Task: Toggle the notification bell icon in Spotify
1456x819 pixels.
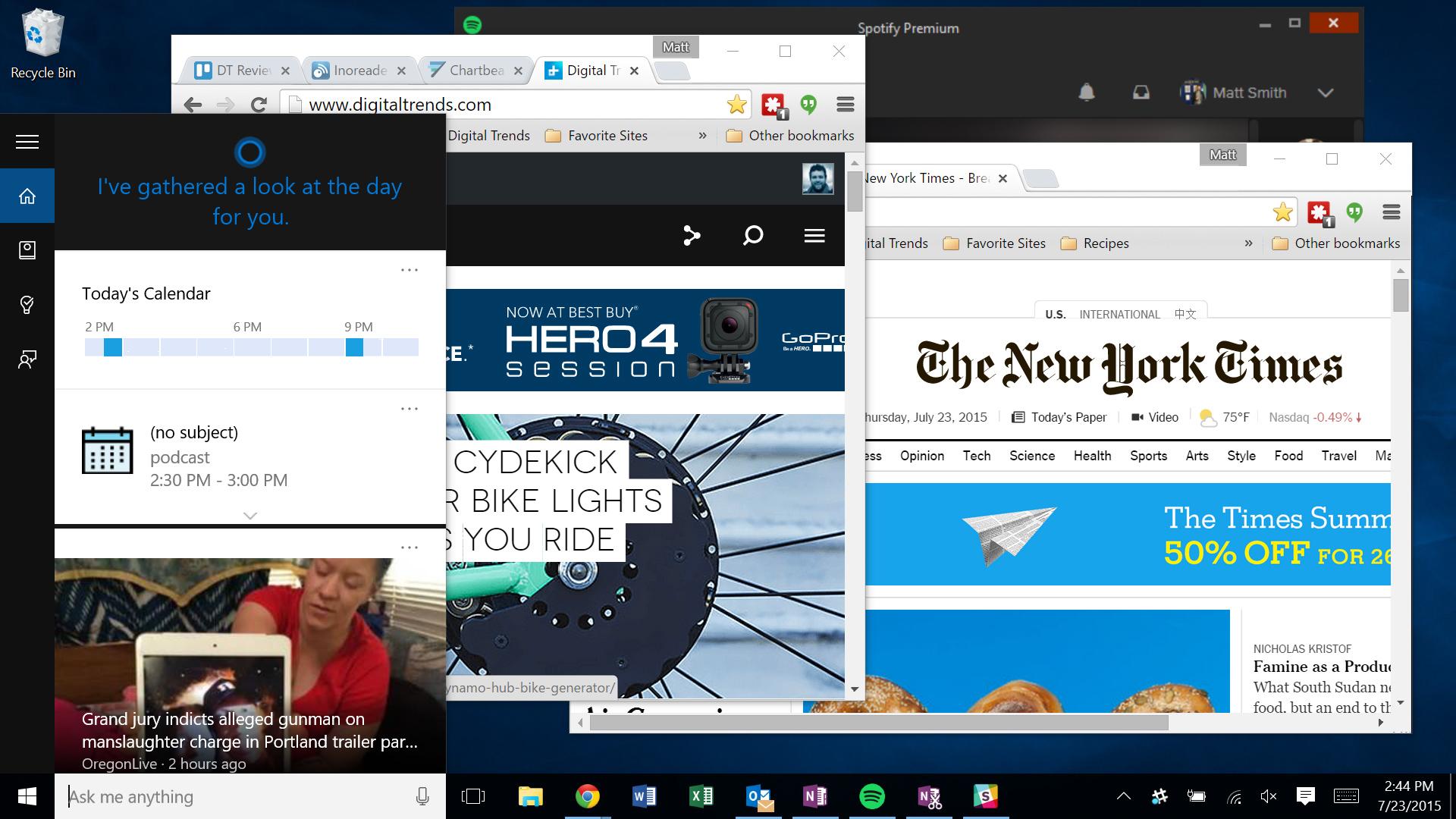Action: click(x=1085, y=92)
